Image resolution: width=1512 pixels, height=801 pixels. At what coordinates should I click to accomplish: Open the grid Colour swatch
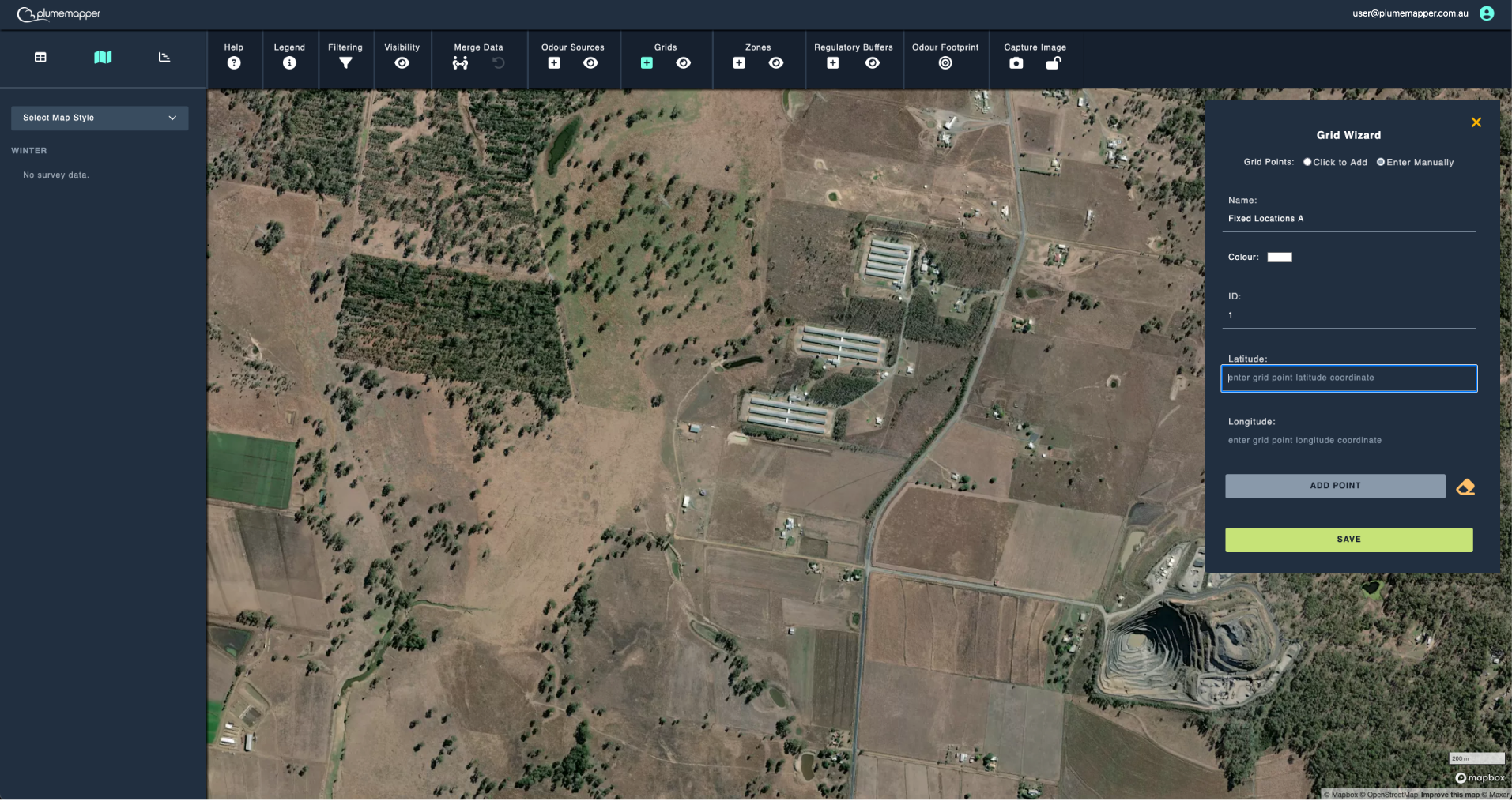1280,258
